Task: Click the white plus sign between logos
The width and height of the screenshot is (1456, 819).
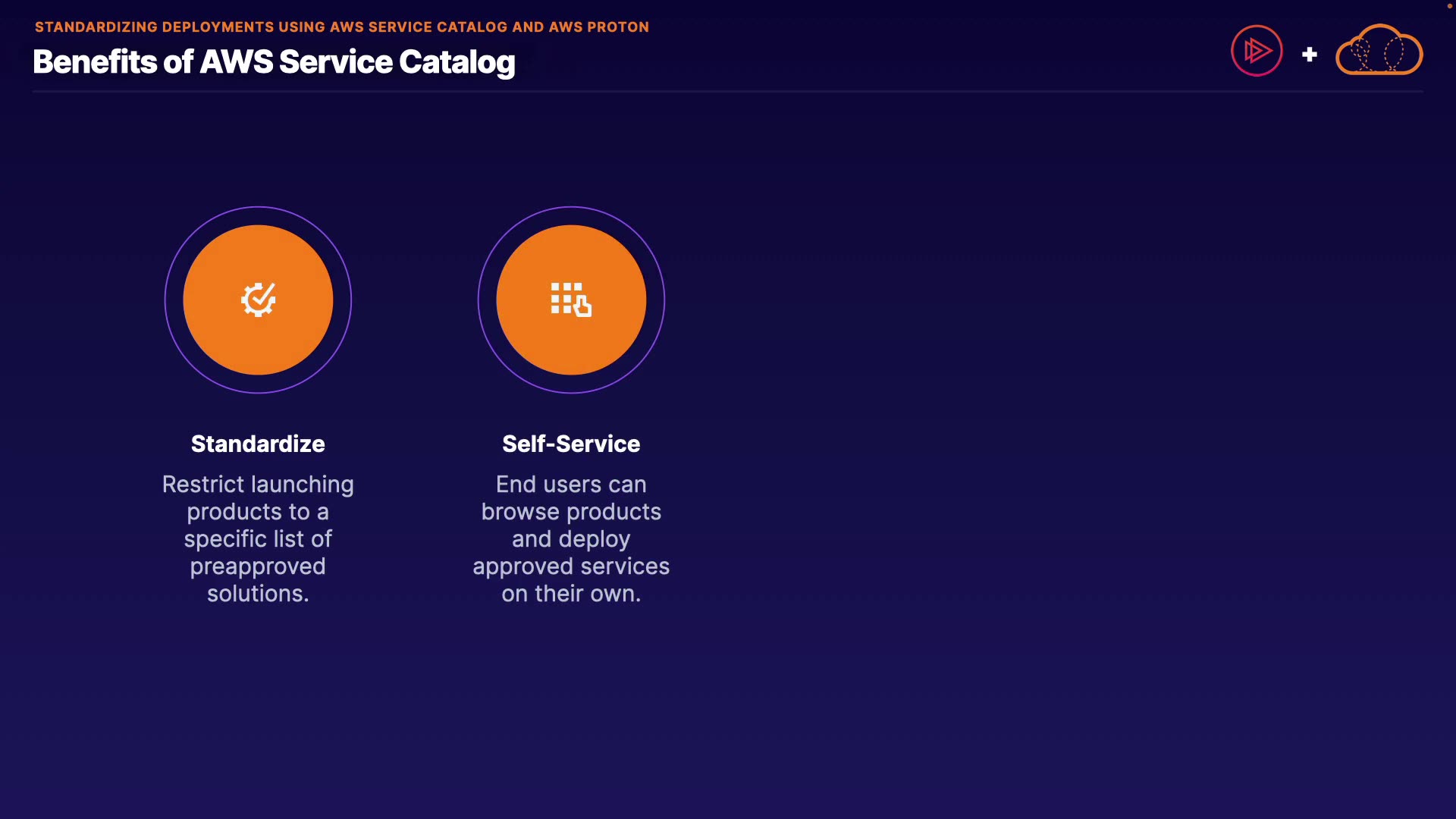Action: [x=1310, y=55]
